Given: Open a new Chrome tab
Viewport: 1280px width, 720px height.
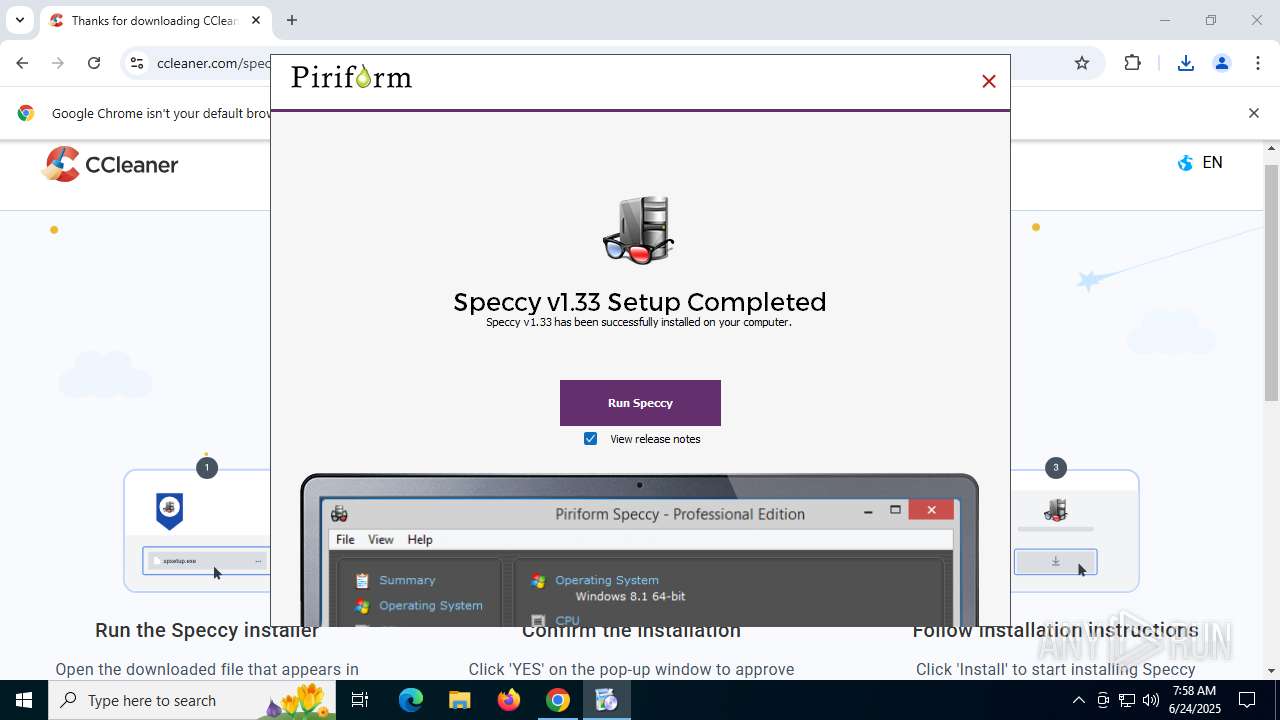Looking at the screenshot, I should 292,20.
